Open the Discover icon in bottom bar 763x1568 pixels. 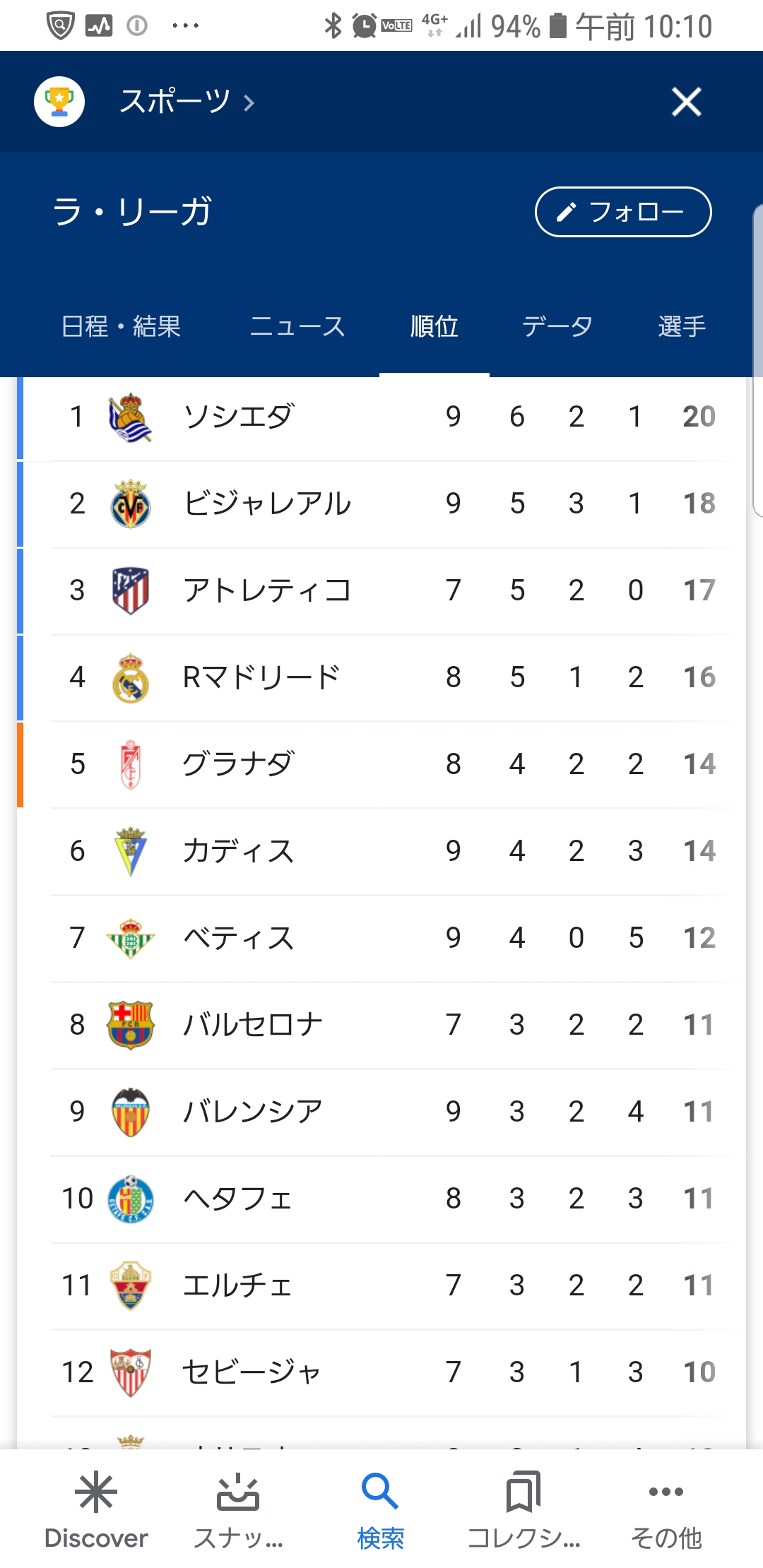pos(96,1492)
